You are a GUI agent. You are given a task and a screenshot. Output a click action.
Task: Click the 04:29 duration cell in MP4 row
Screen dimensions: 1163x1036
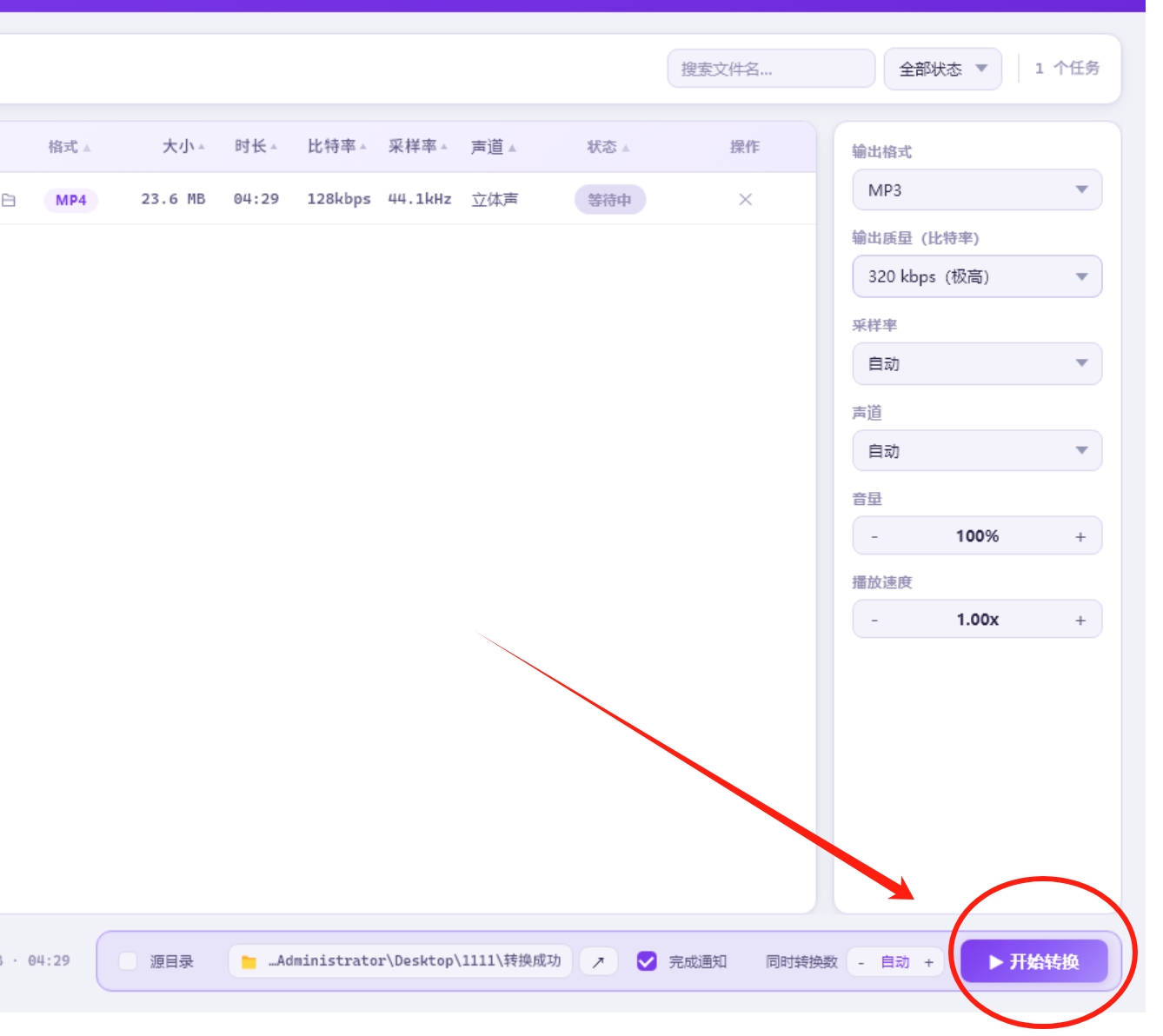click(256, 199)
